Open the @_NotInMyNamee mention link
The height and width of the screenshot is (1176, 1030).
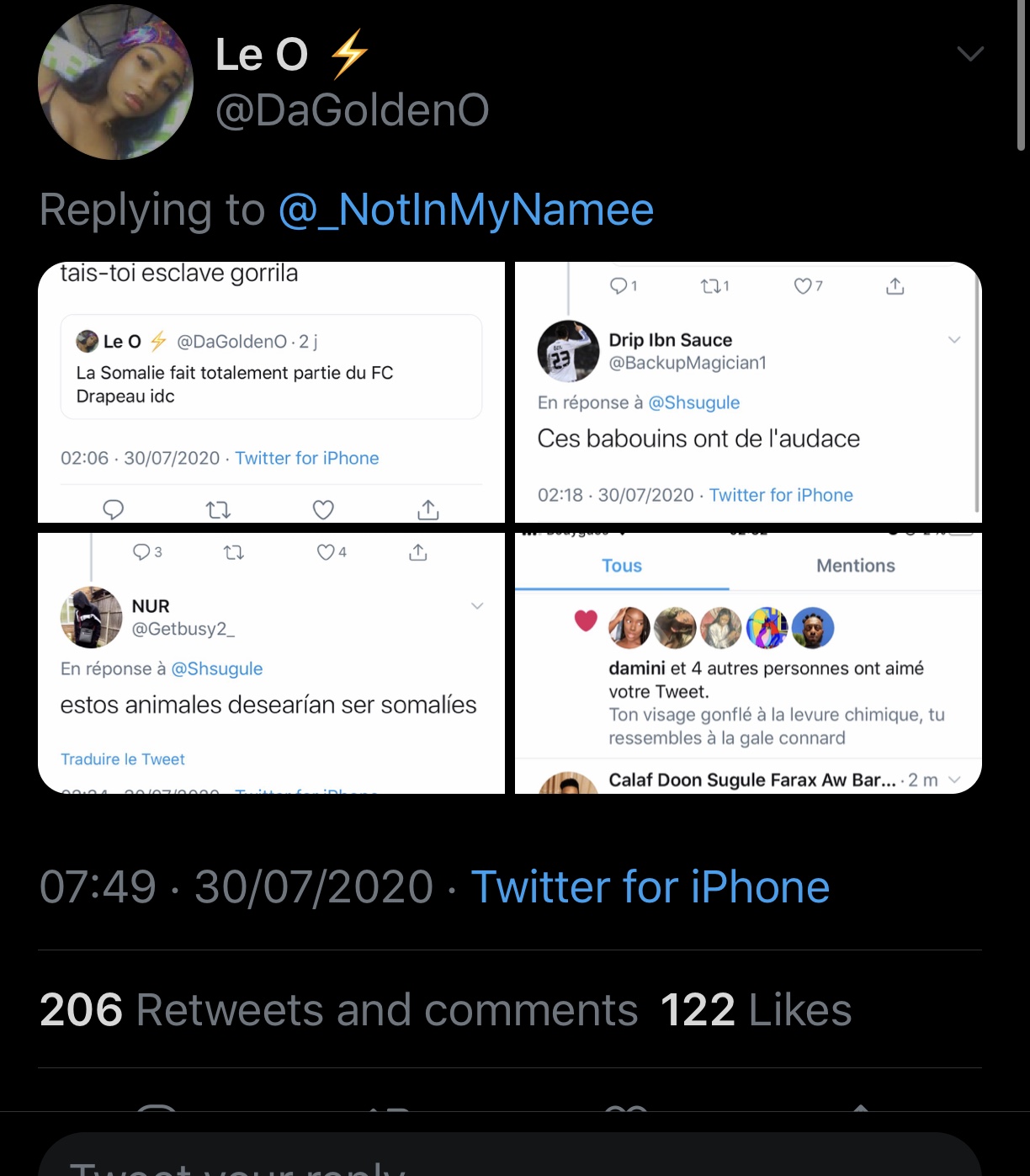(x=465, y=210)
